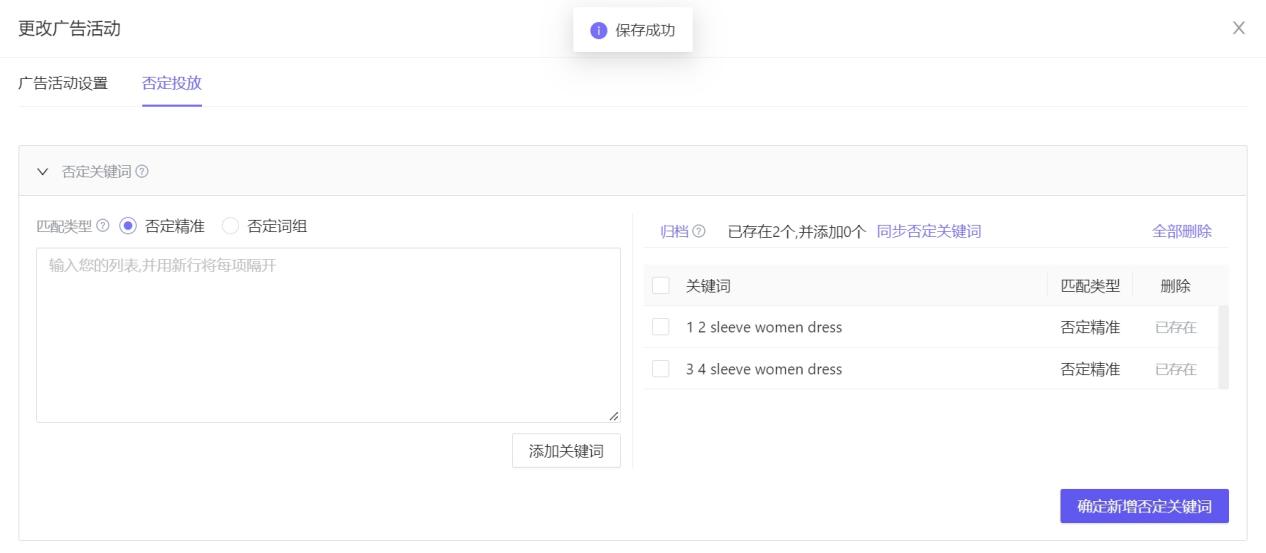Click 否定精准 cell in '3 4 sleeve' row

[1090, 369]
